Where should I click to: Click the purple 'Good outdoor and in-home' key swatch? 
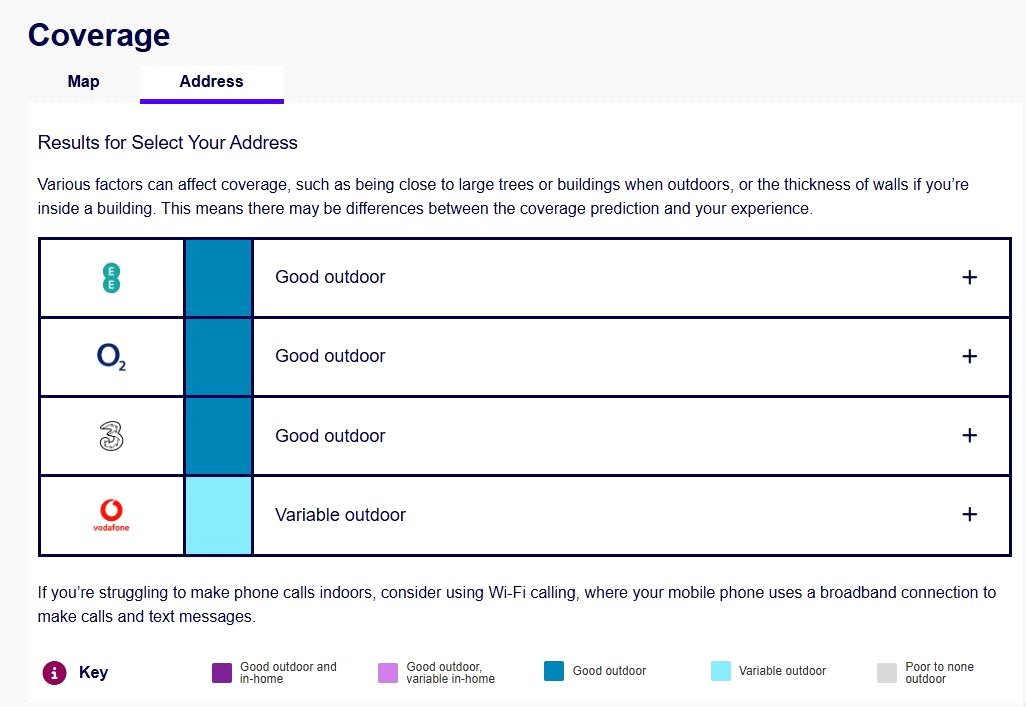point(222,672)
